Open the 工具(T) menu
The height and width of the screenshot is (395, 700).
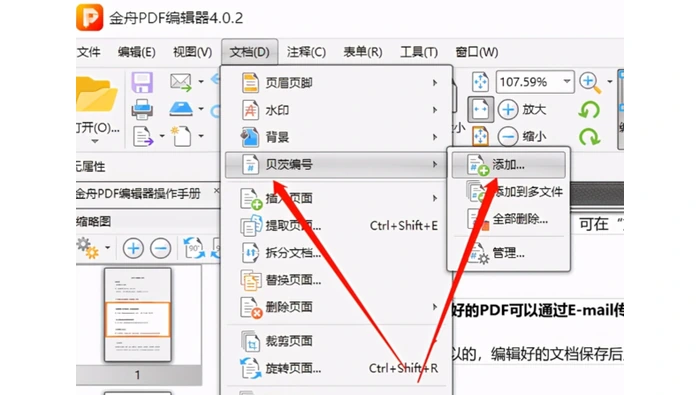point(419,52)
